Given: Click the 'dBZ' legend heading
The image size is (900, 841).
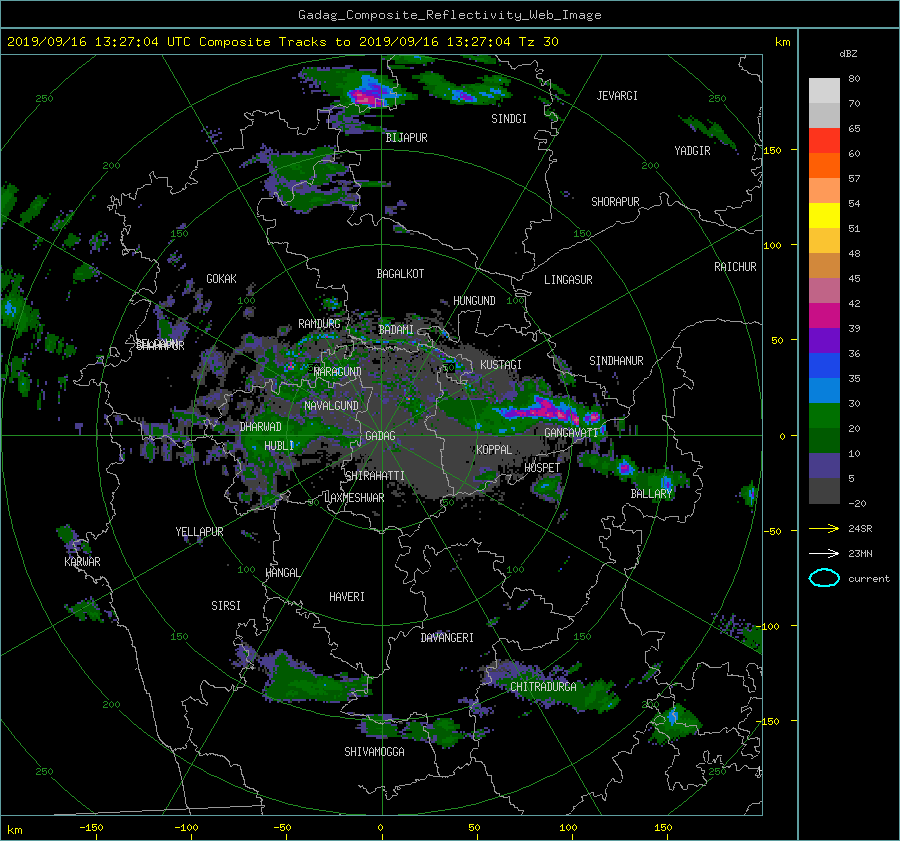Looking at the screenshot, I should coord(848,53).
